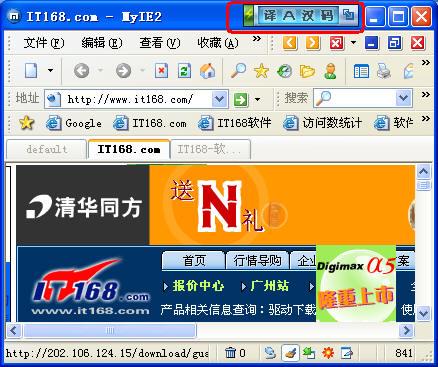Open the Forward history dropdown arrow
The height and width of the screenshot is (367, 438).
[x=142, y=70]
